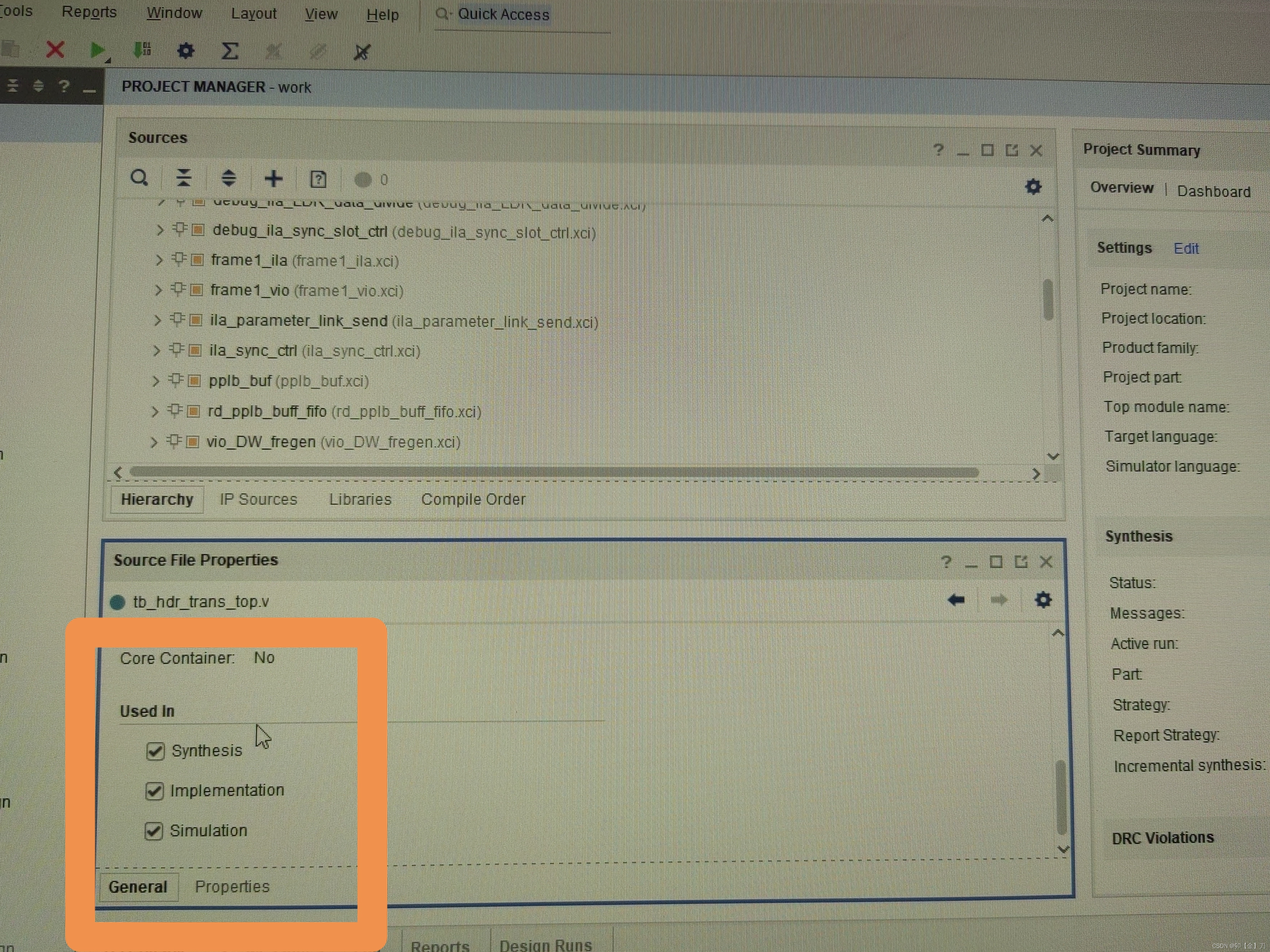Image resolution: width=1270 pixels, height=952 pixels.
Task: Click the red X cancel toolbar icon
Action: 55,50
